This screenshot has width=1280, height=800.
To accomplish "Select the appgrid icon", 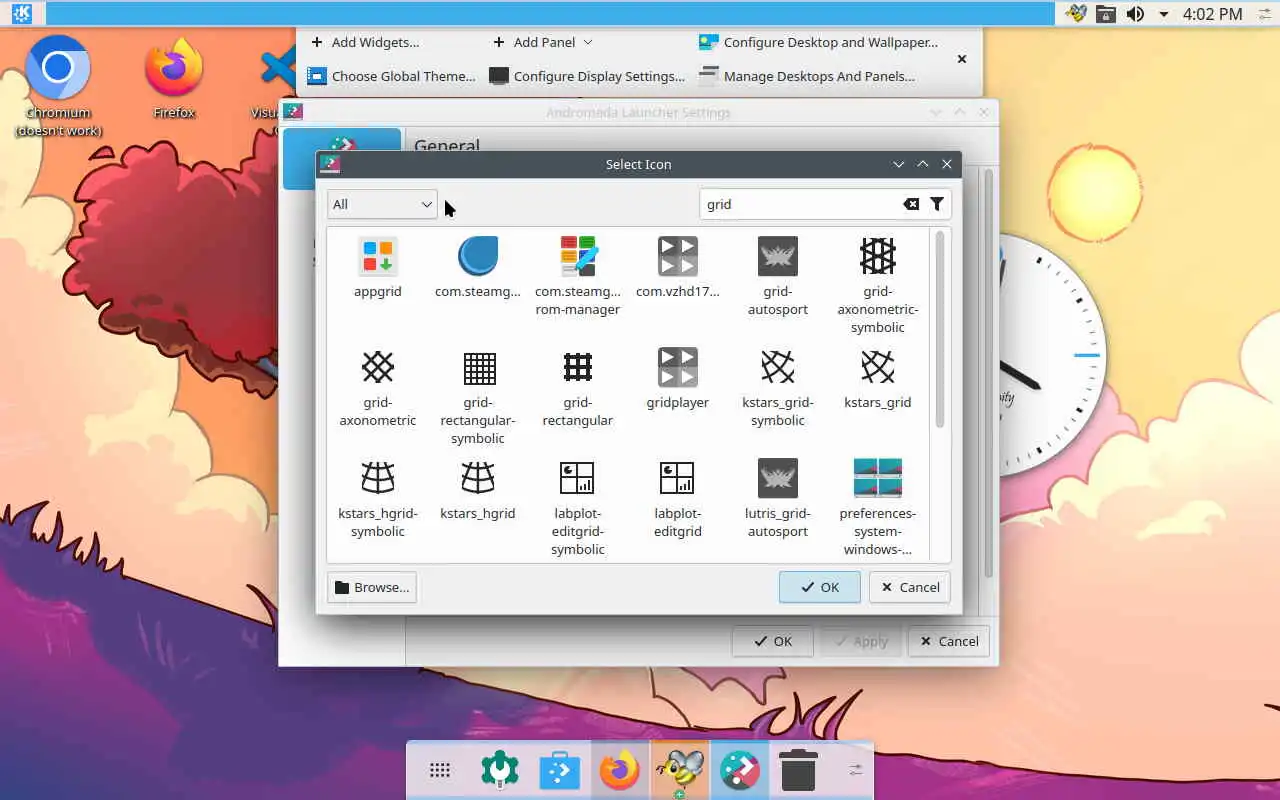I will [378, 257].
